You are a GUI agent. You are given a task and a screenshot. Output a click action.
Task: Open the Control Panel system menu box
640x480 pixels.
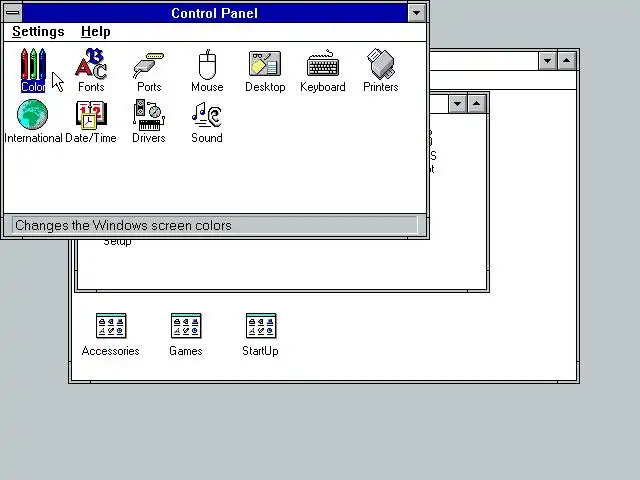point(13,13)
